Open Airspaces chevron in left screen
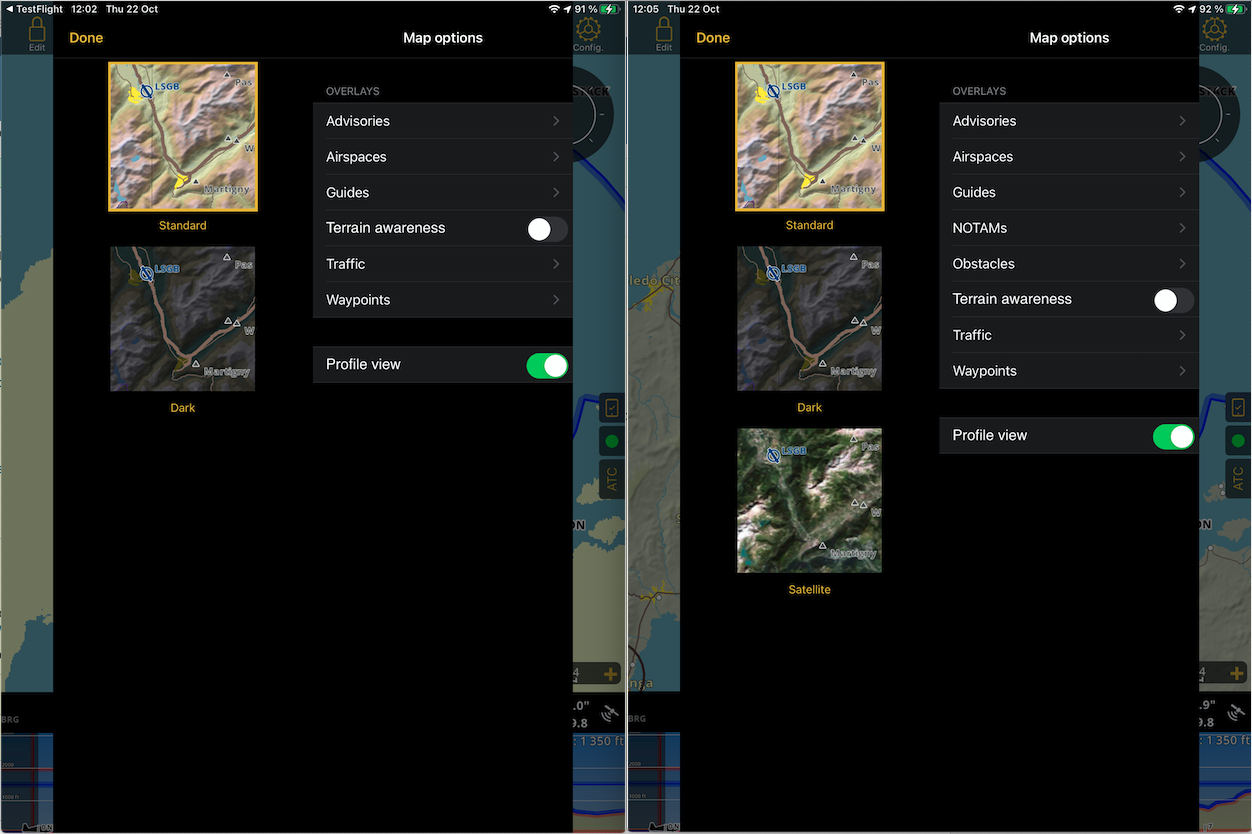This screenshot has width=1252, height=834. (x=555, y=157)
